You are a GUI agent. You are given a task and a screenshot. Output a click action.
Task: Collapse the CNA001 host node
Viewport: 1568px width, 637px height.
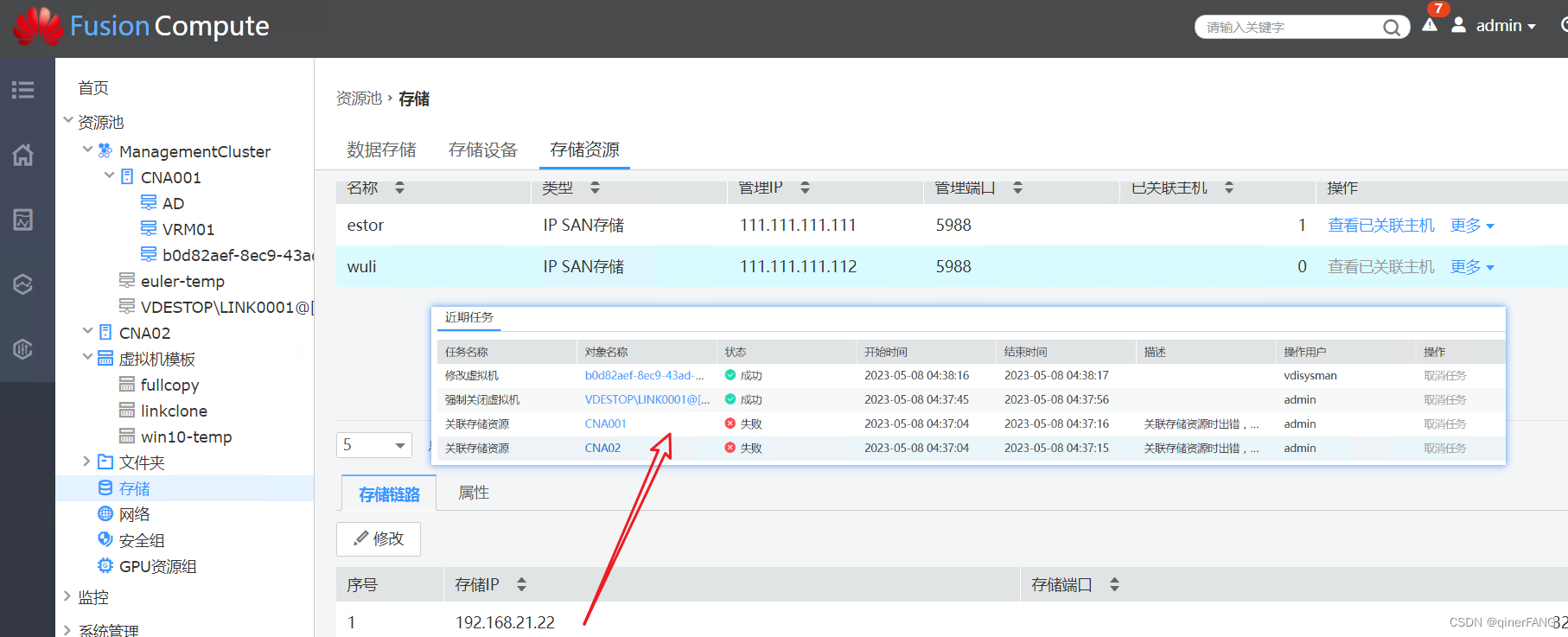coord(109,175)
